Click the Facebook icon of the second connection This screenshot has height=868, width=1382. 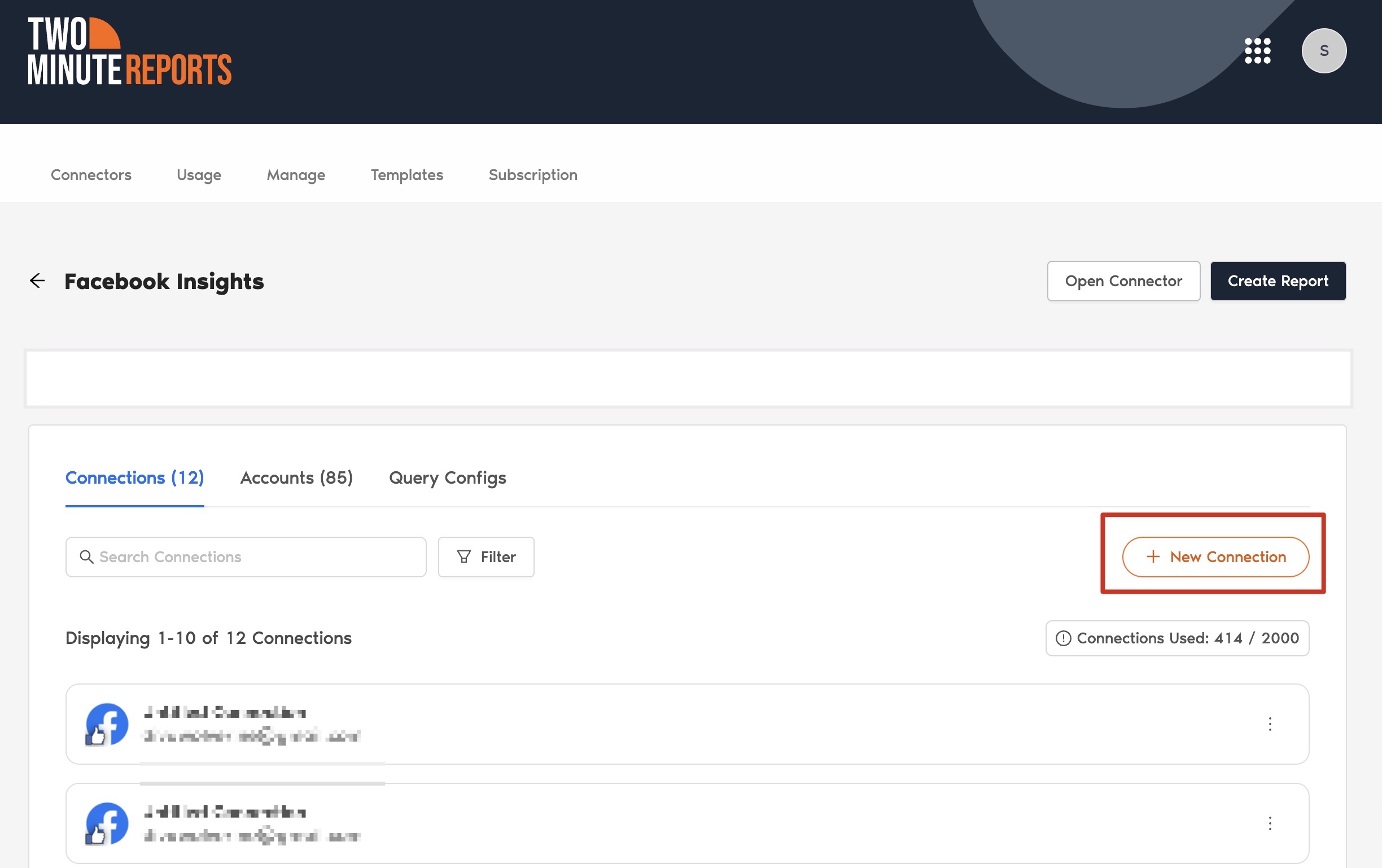(106, 823)
